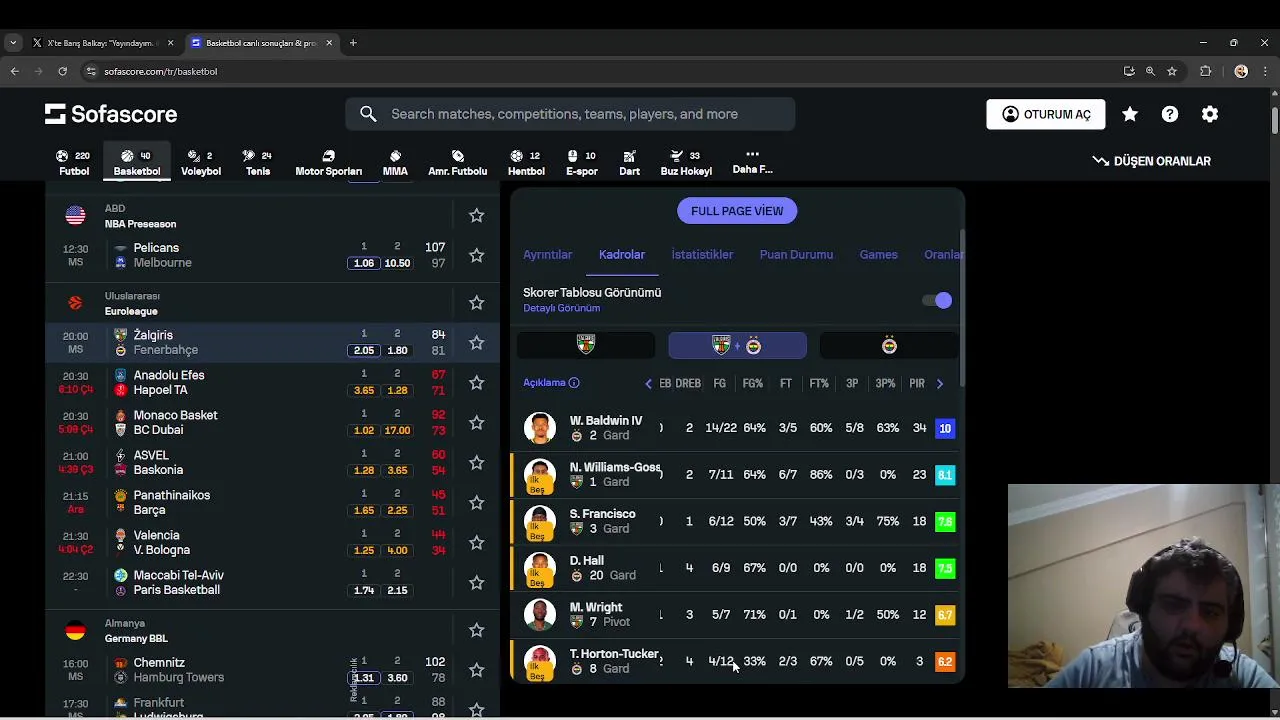This screenshot has height=720, width=1280.
Task: Switch to Puan Durumu tab
Action: 796,255
